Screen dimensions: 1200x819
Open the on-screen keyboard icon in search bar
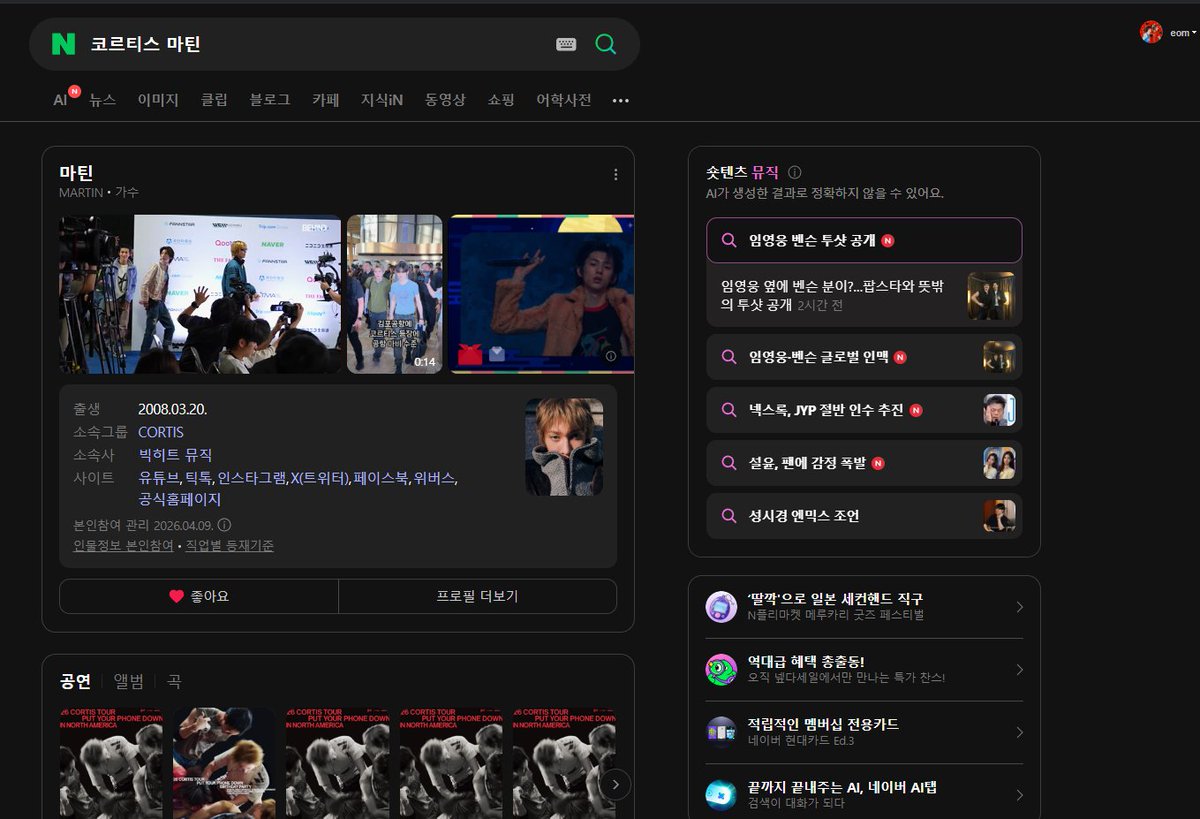point(566,44)
